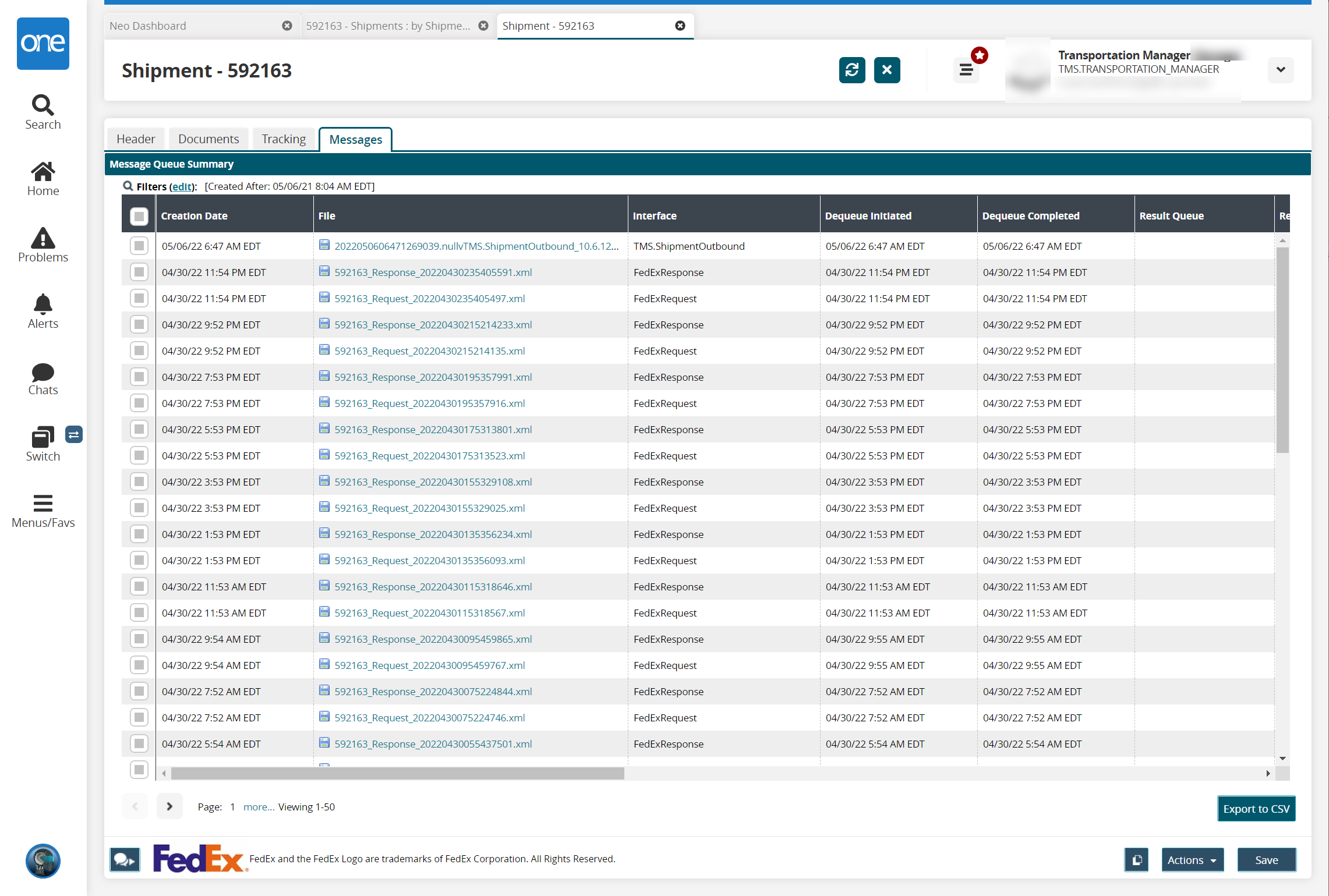Switch to the Documents tab
Image resolution: width=1329 pixels, height=896 pixels.
[x=208, y=139]
